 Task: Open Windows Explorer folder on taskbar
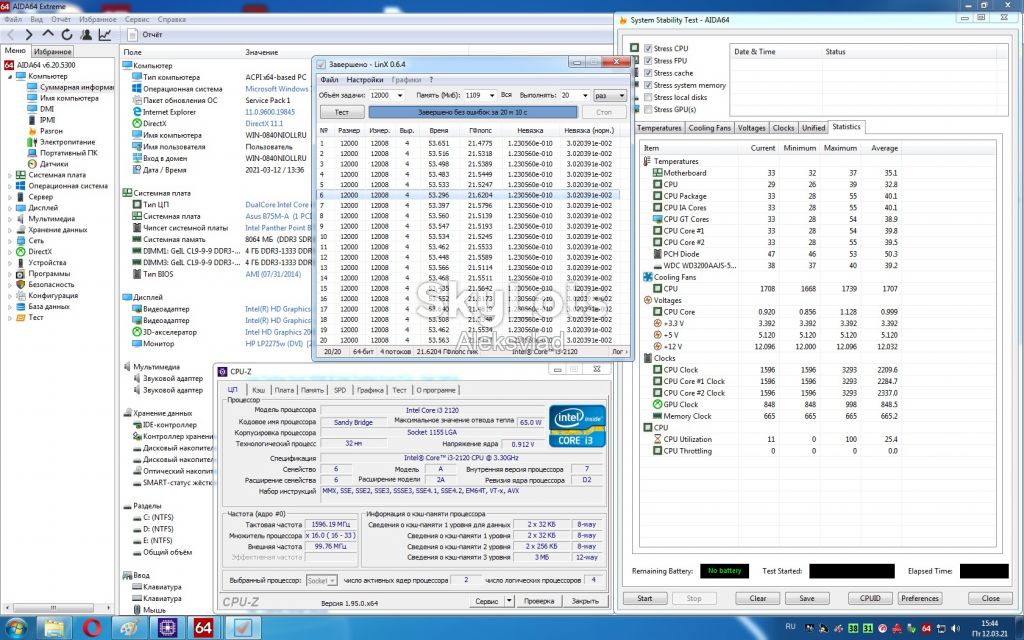(x=55, y=628)
